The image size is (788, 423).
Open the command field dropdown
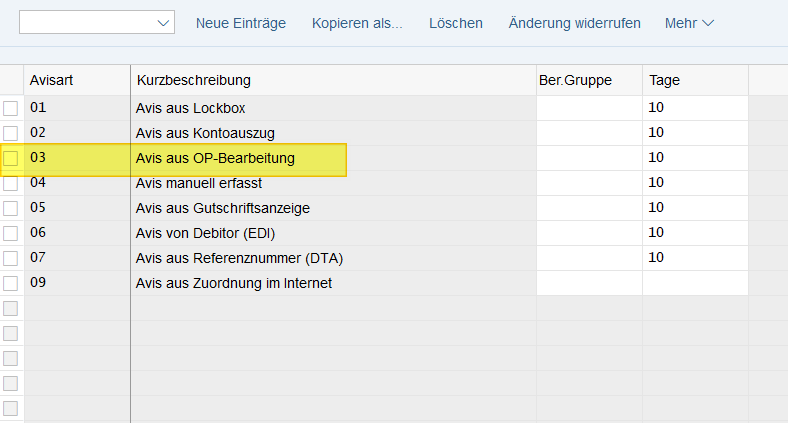pos(163,23)
